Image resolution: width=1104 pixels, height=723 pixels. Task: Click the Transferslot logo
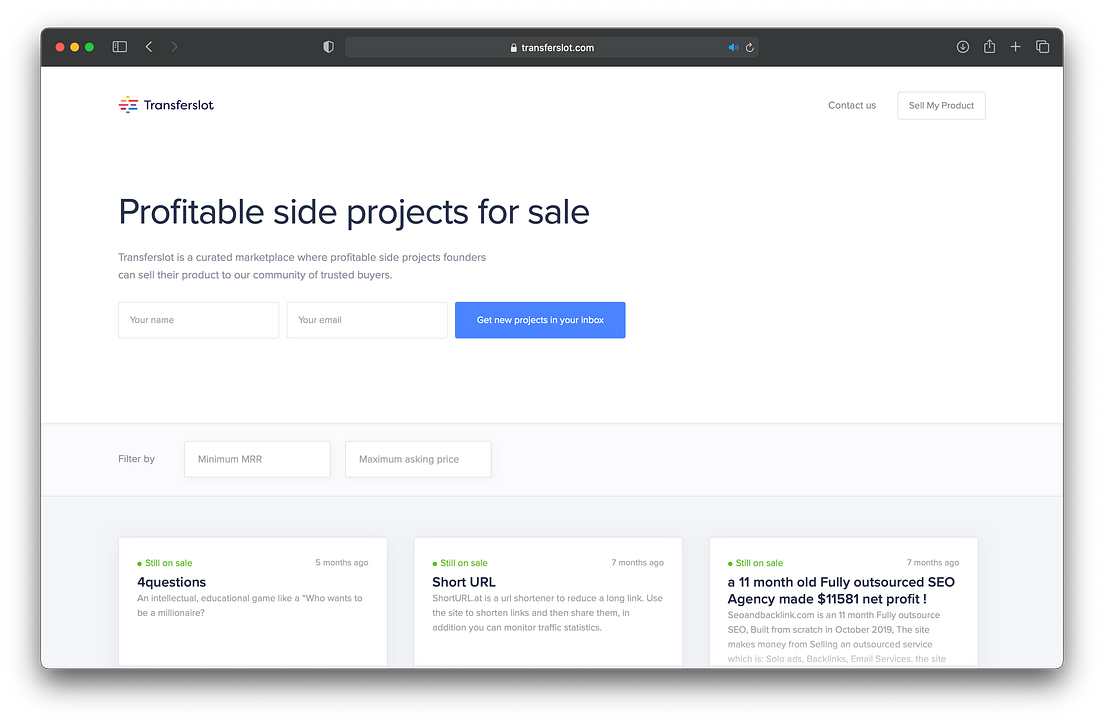click(x=166, y=104)
